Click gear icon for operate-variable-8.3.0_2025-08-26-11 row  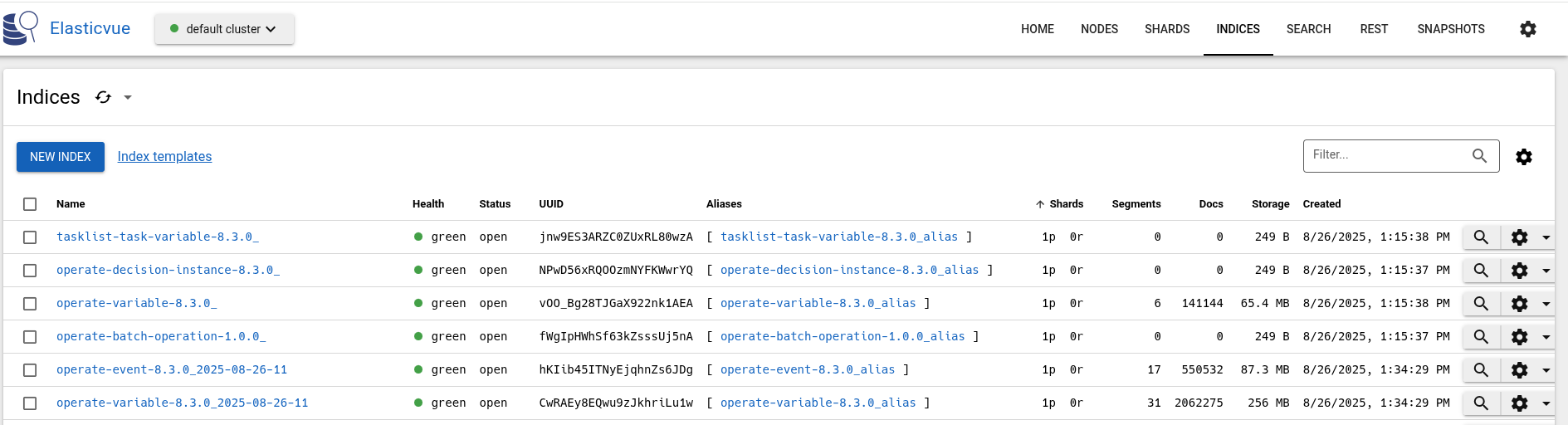[x=1520, y=403]
